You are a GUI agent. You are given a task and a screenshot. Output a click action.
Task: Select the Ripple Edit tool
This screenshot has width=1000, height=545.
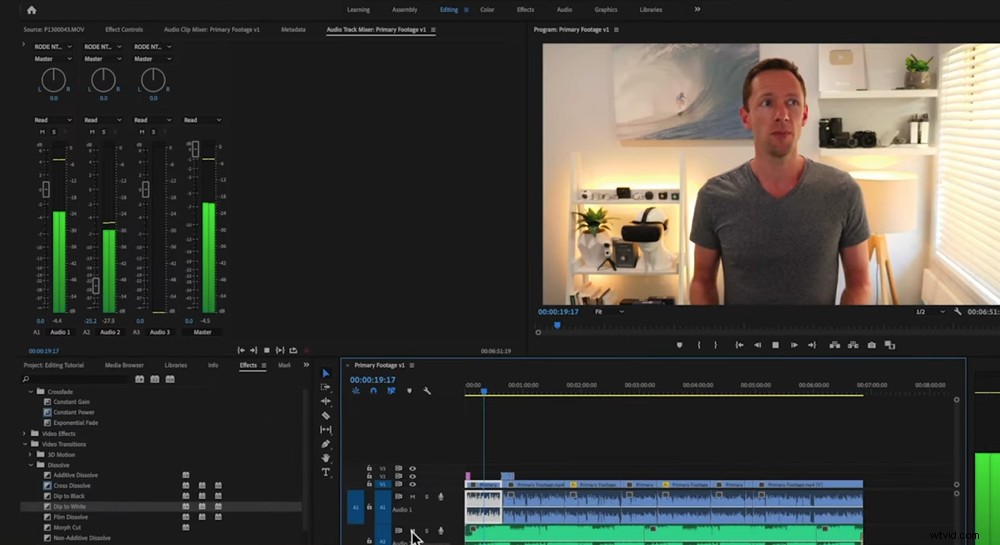326,401
